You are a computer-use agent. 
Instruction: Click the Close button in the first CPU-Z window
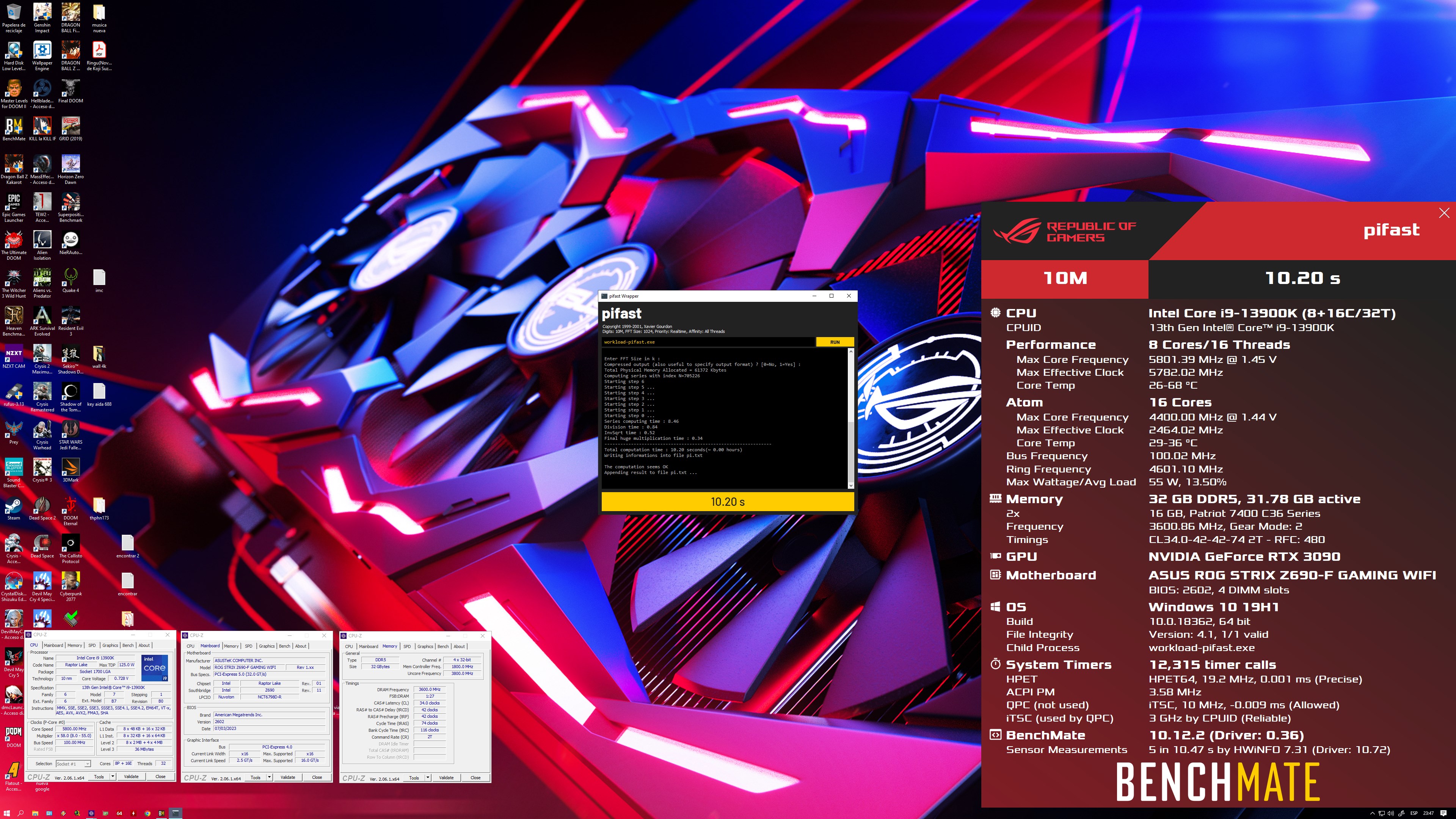point(160,777)
